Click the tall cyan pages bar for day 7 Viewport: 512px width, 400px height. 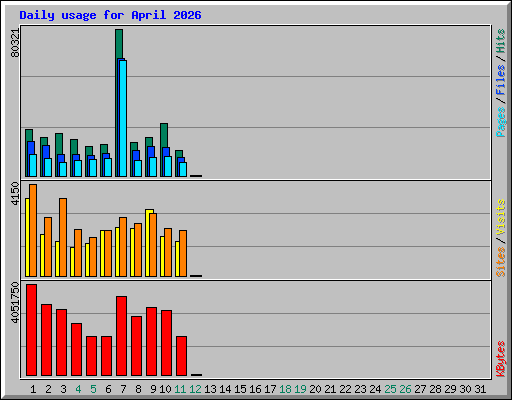click(123, 118)
